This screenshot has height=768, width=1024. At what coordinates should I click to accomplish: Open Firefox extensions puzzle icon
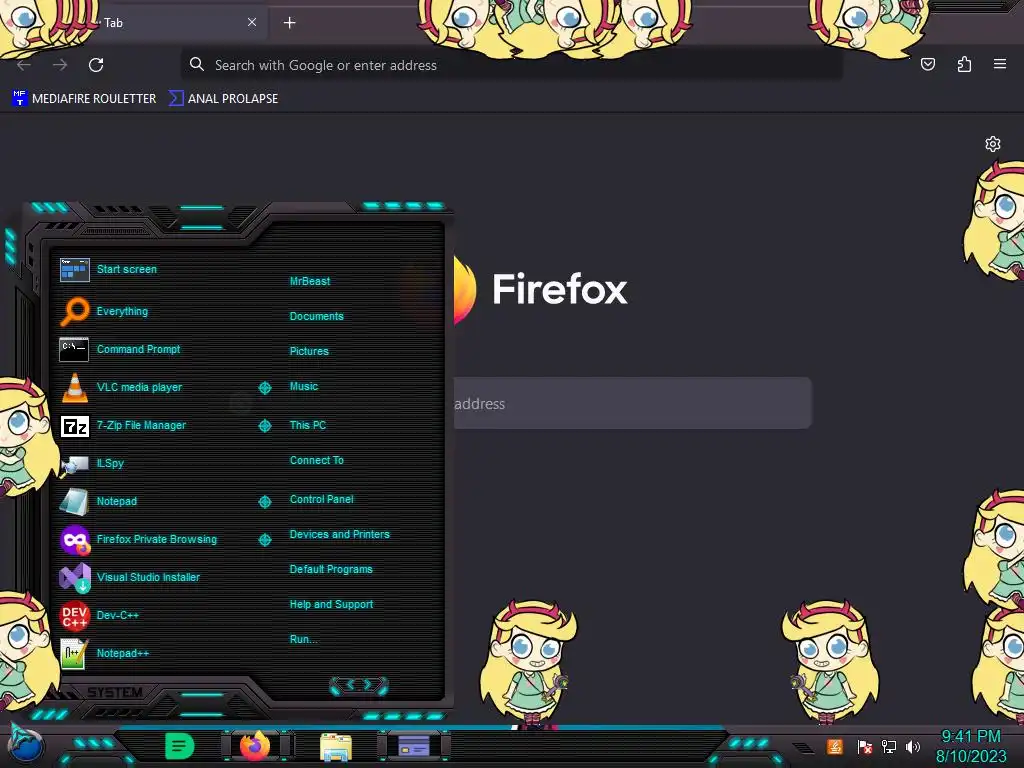pyautogui.click(x=965, y=64)
